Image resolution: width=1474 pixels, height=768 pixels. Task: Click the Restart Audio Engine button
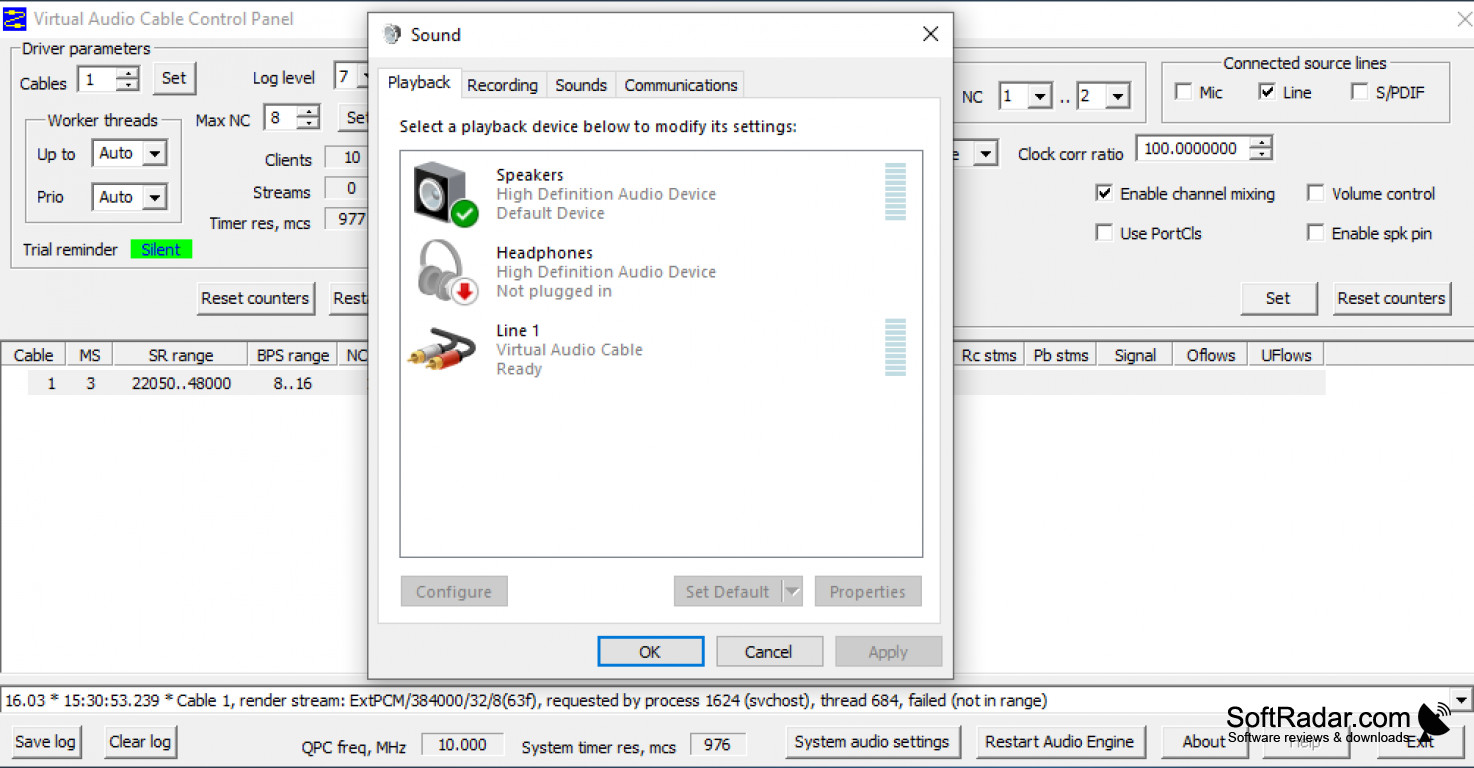tap(1060, 742)
